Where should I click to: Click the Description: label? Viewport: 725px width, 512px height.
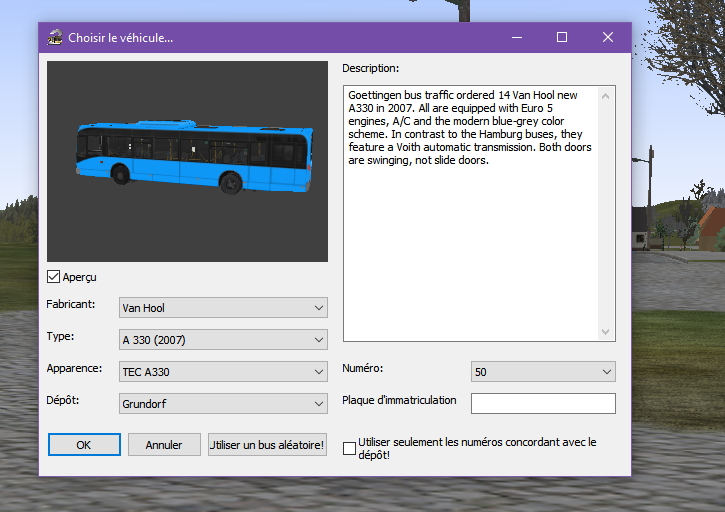pyautogui.click(x=370, y=68)
